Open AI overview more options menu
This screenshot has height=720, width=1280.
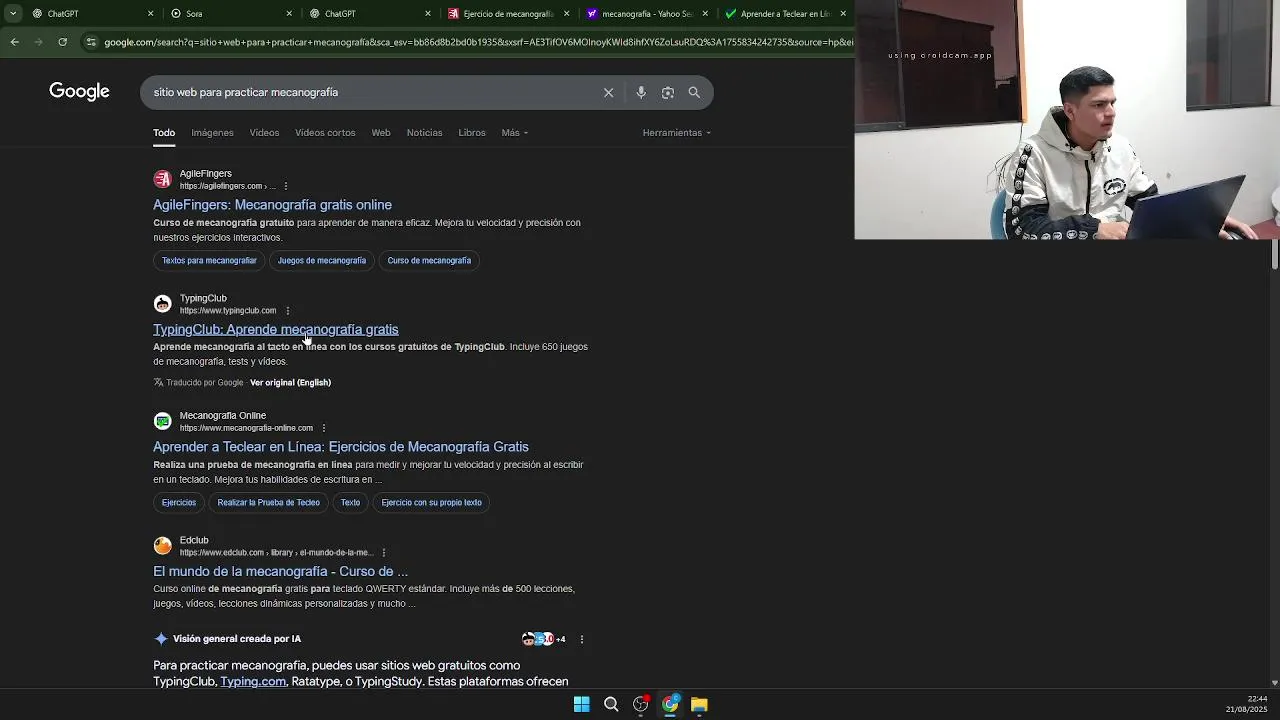click(582, 639)
